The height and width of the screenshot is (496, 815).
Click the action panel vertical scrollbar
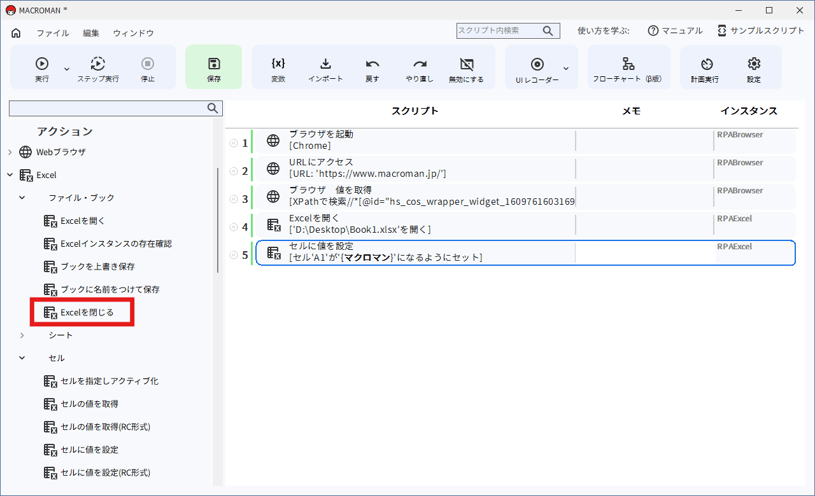pyautogui.click(x=218, y=220)
